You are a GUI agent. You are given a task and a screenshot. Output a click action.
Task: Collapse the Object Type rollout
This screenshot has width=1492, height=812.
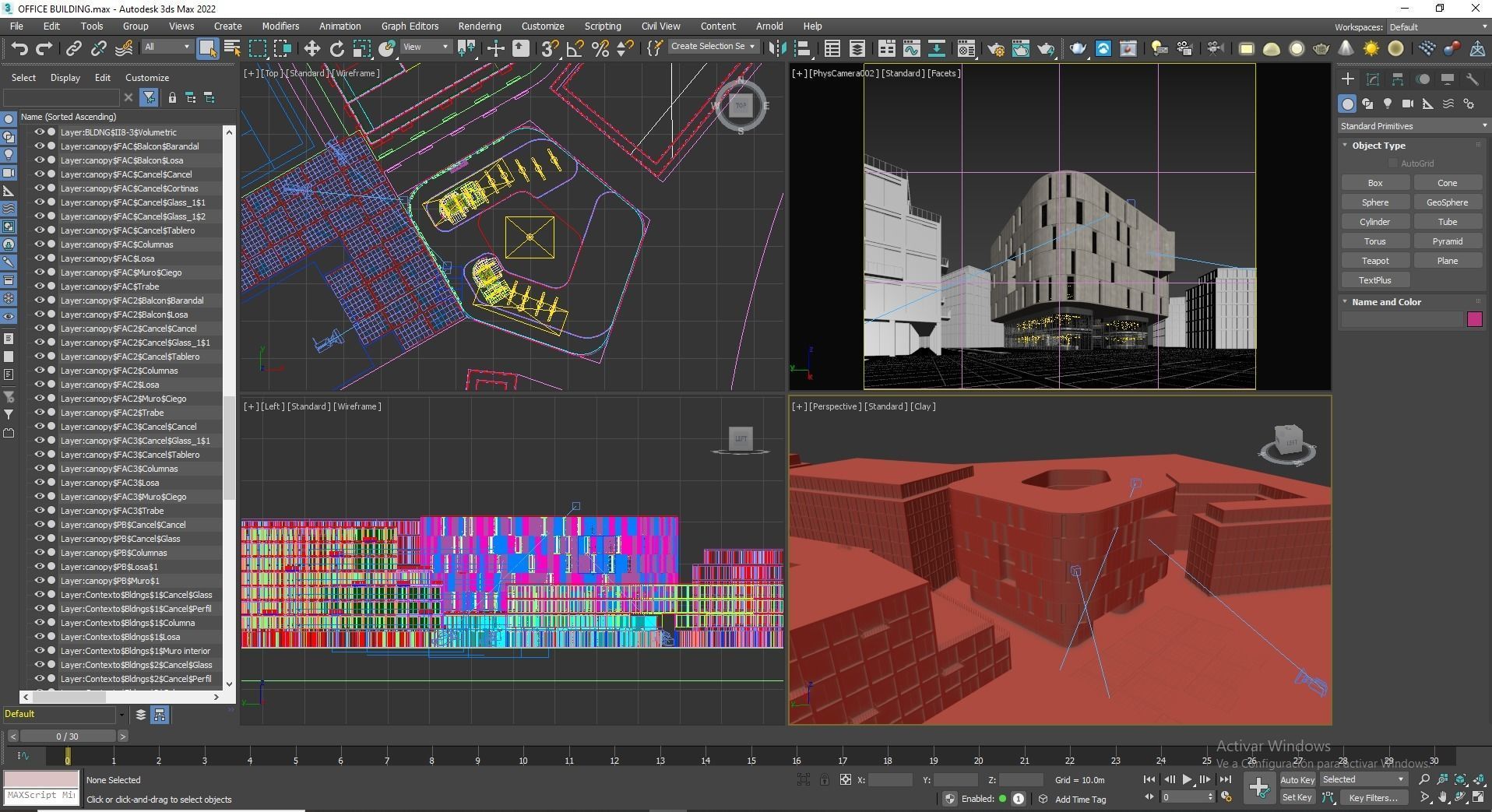1378,146
